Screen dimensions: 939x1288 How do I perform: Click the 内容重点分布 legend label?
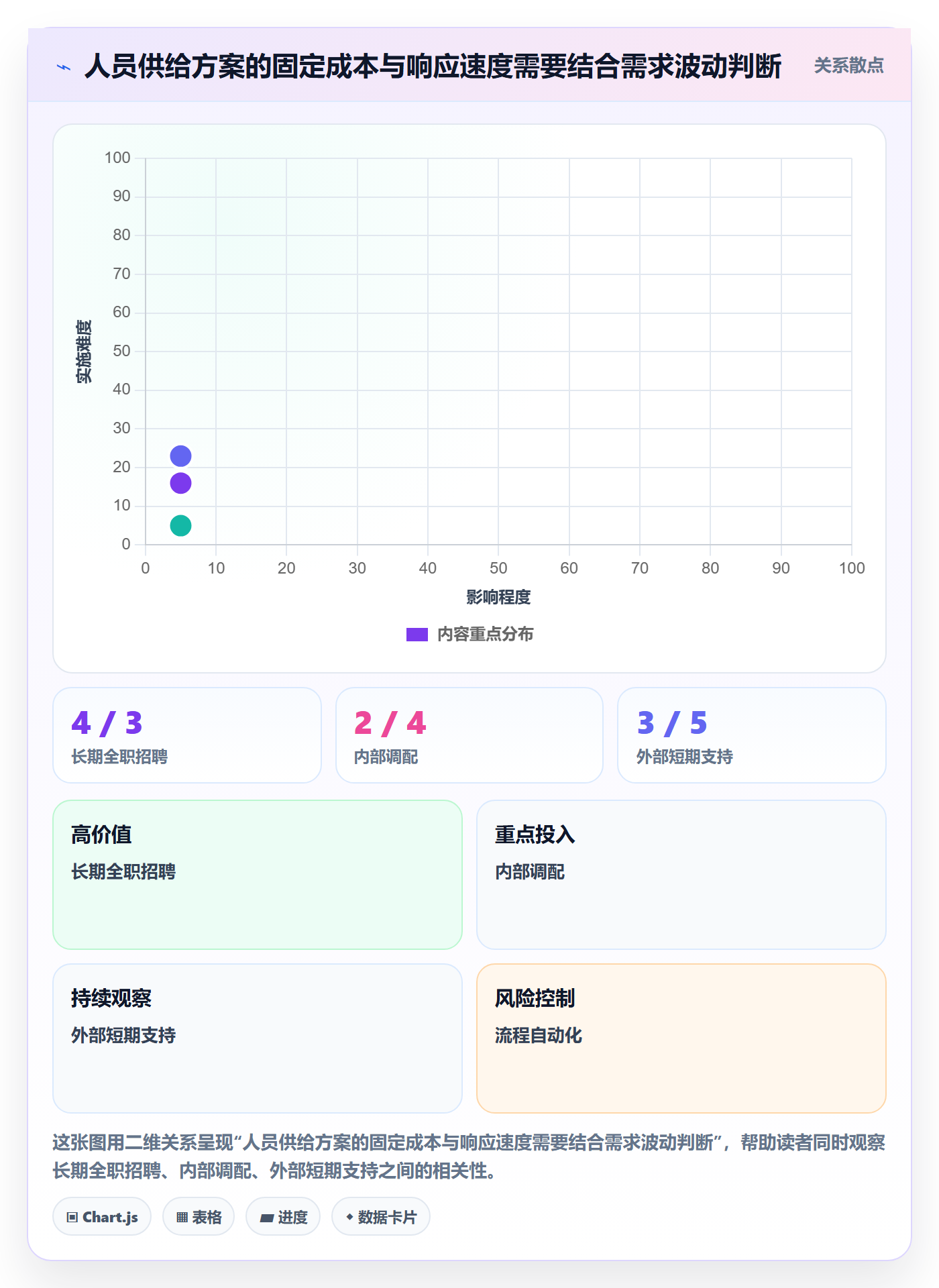click(x=485, y=635)
